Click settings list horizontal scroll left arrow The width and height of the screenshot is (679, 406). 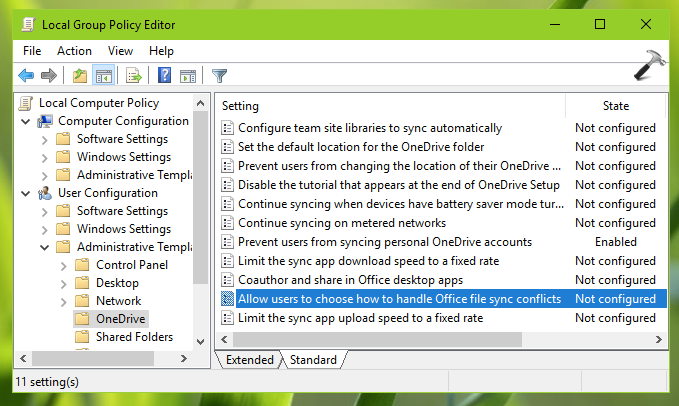pyautogui.click(x=224, y=339)
